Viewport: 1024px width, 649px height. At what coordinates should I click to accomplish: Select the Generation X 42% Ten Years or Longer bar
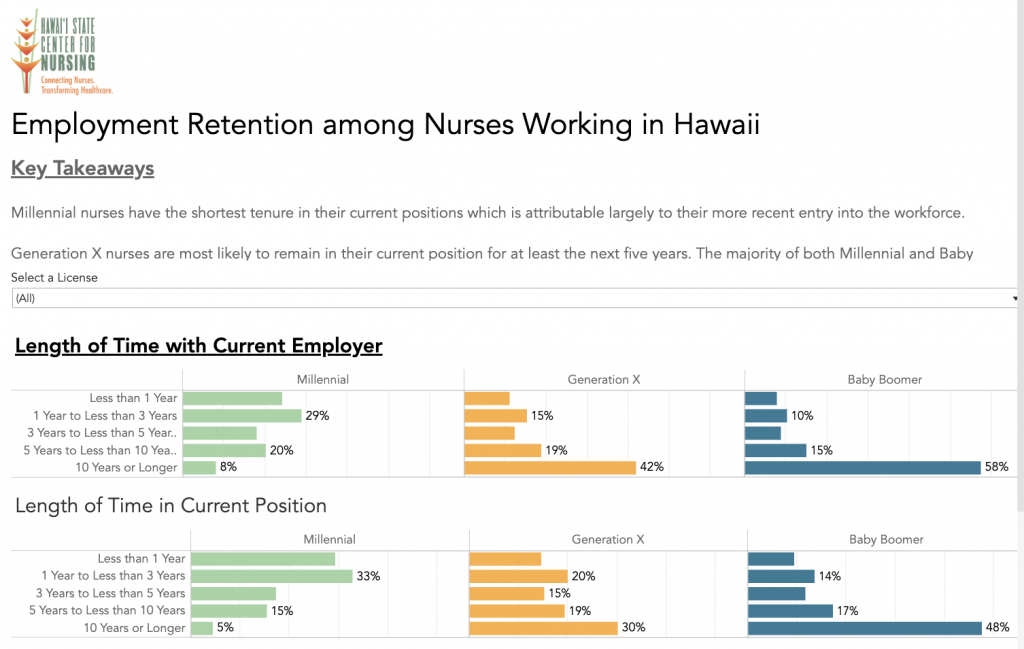[x=550, y=467]
